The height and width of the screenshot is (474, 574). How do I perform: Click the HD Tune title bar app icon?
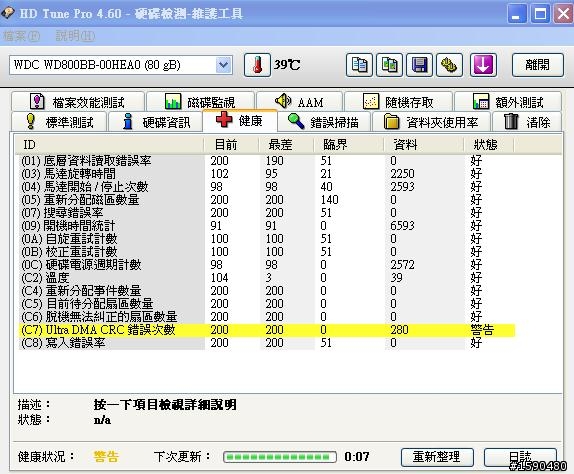(x=8, y=13)
